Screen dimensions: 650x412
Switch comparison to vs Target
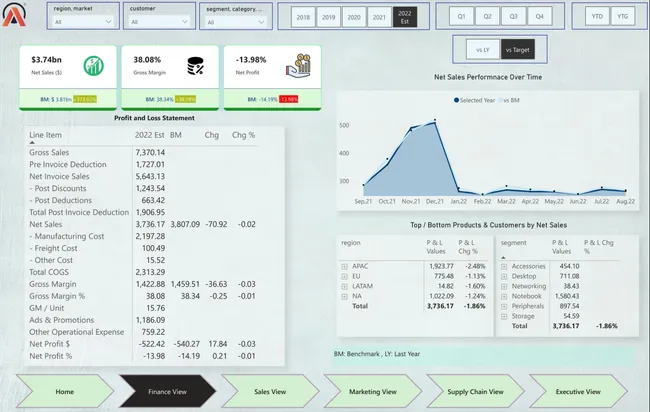[518, 50]
